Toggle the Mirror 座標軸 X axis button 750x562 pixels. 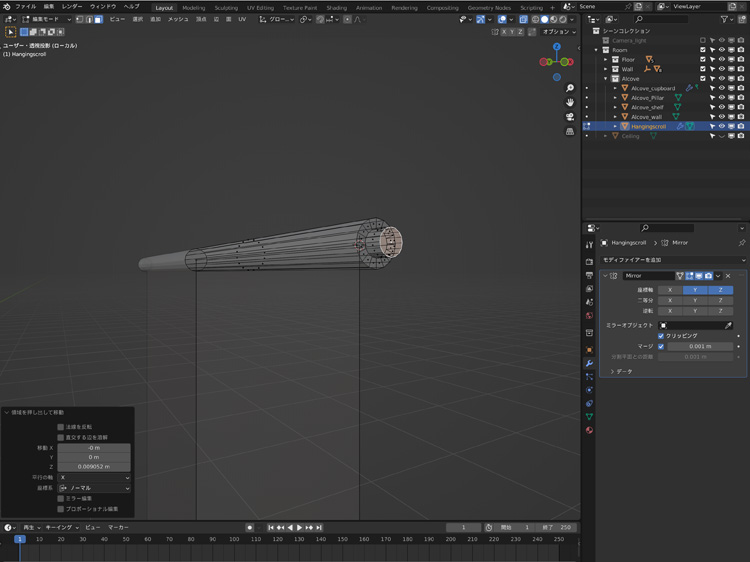(670, 290)
